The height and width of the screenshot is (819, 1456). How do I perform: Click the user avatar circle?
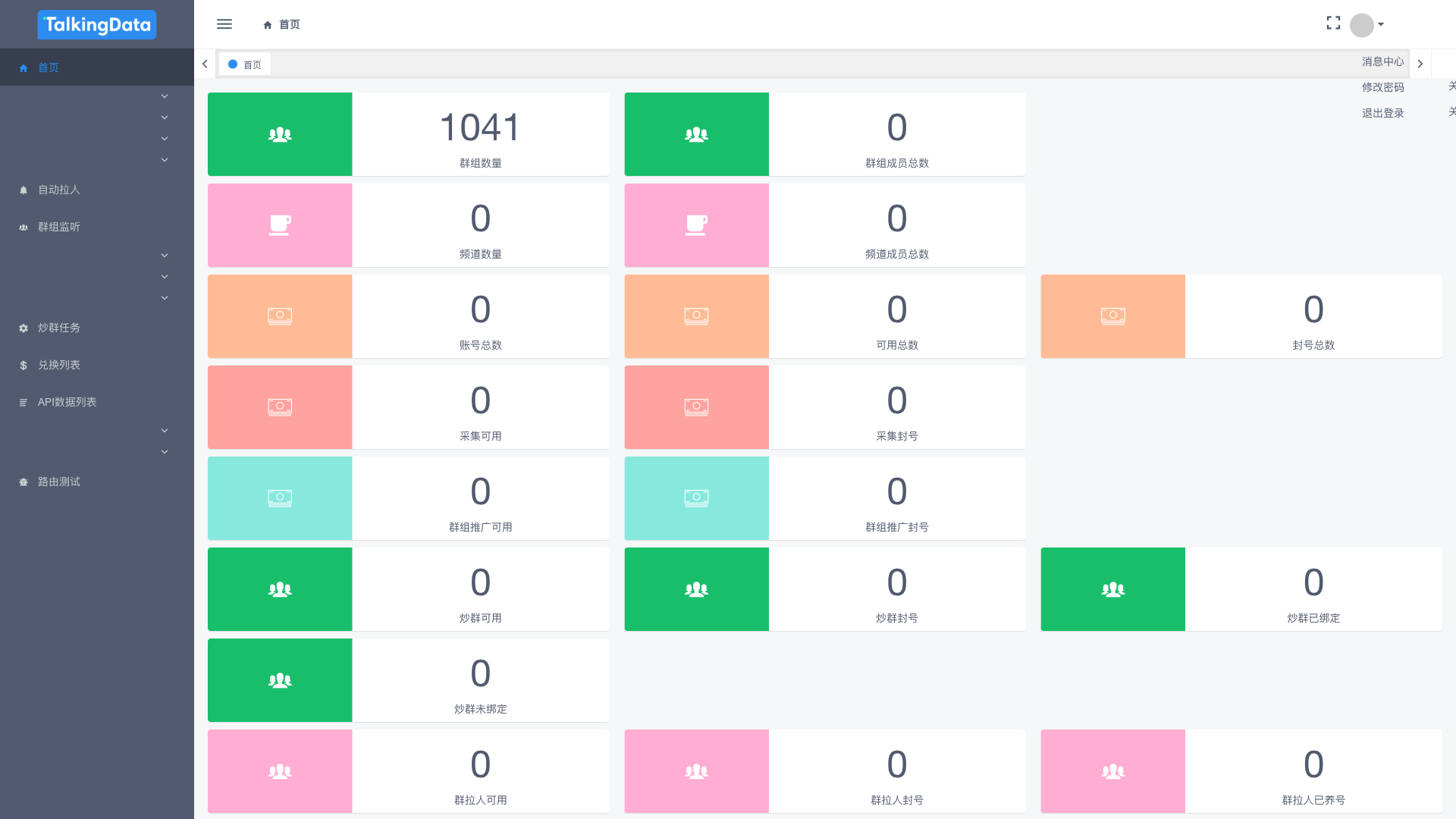click(1361, 25)
